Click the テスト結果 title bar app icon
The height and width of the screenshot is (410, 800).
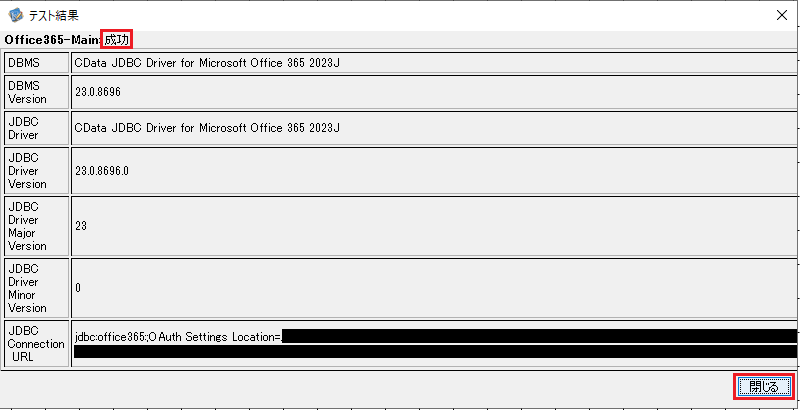(x=15, y=15)
